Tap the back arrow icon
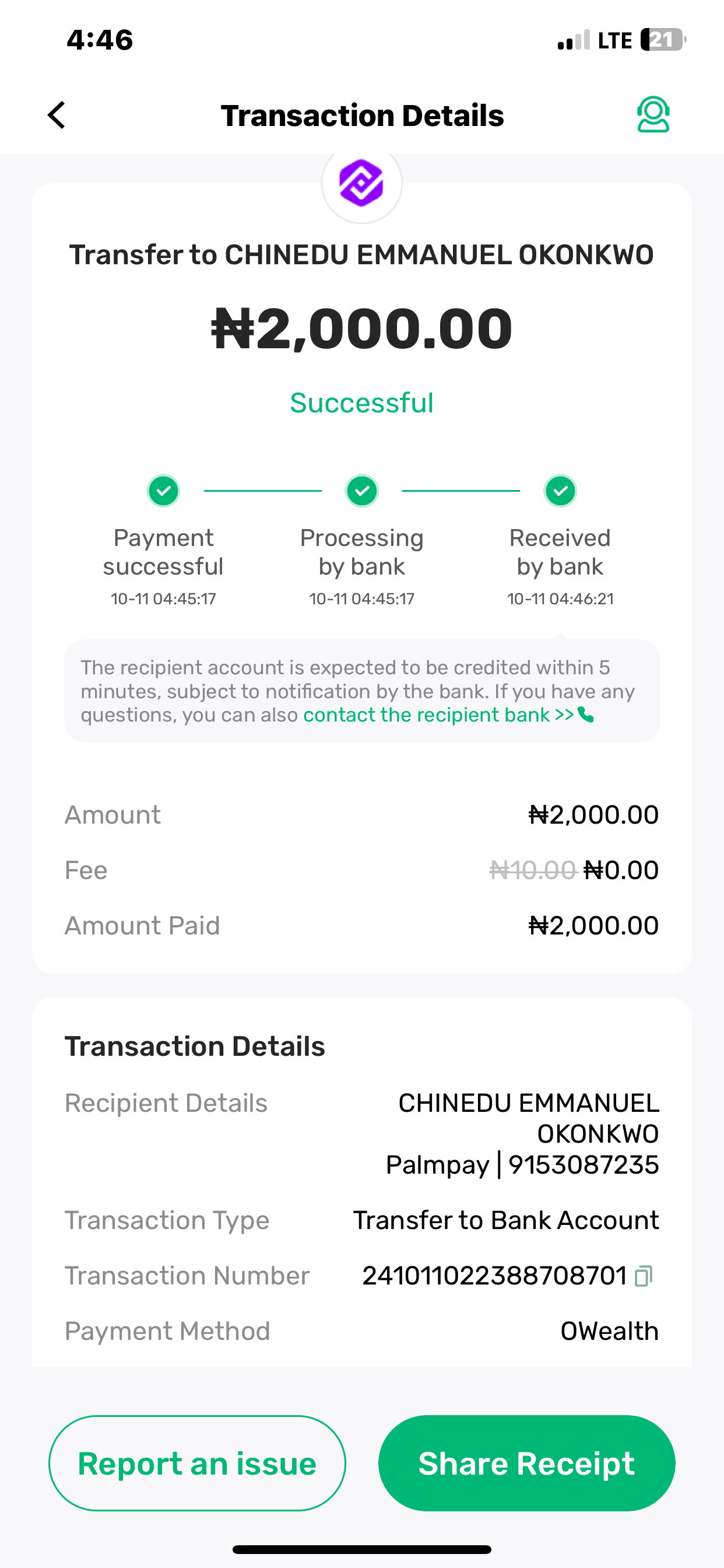724x1568 pixels. [x=57, y=115]
